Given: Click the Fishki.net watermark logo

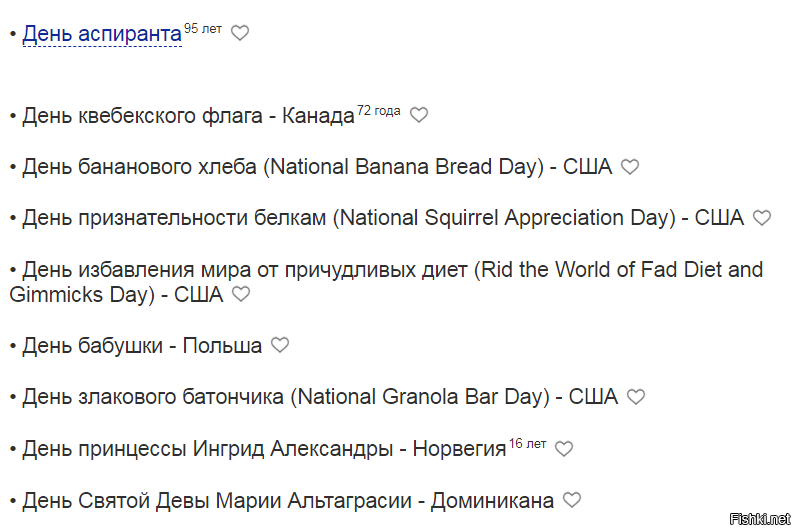Looking at the screenshot, I should pos(760,519).
